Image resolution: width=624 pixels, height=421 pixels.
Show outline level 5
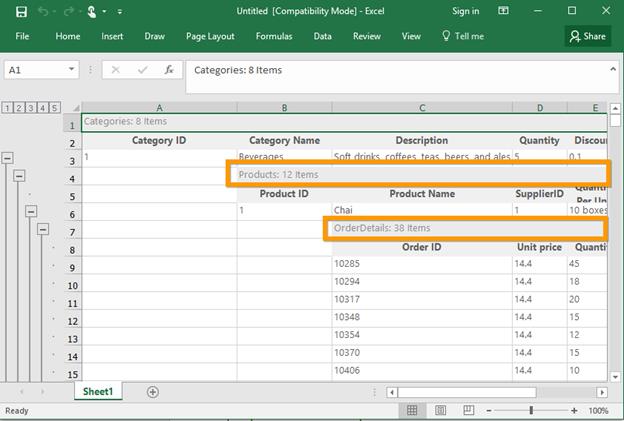coord(55,107)
